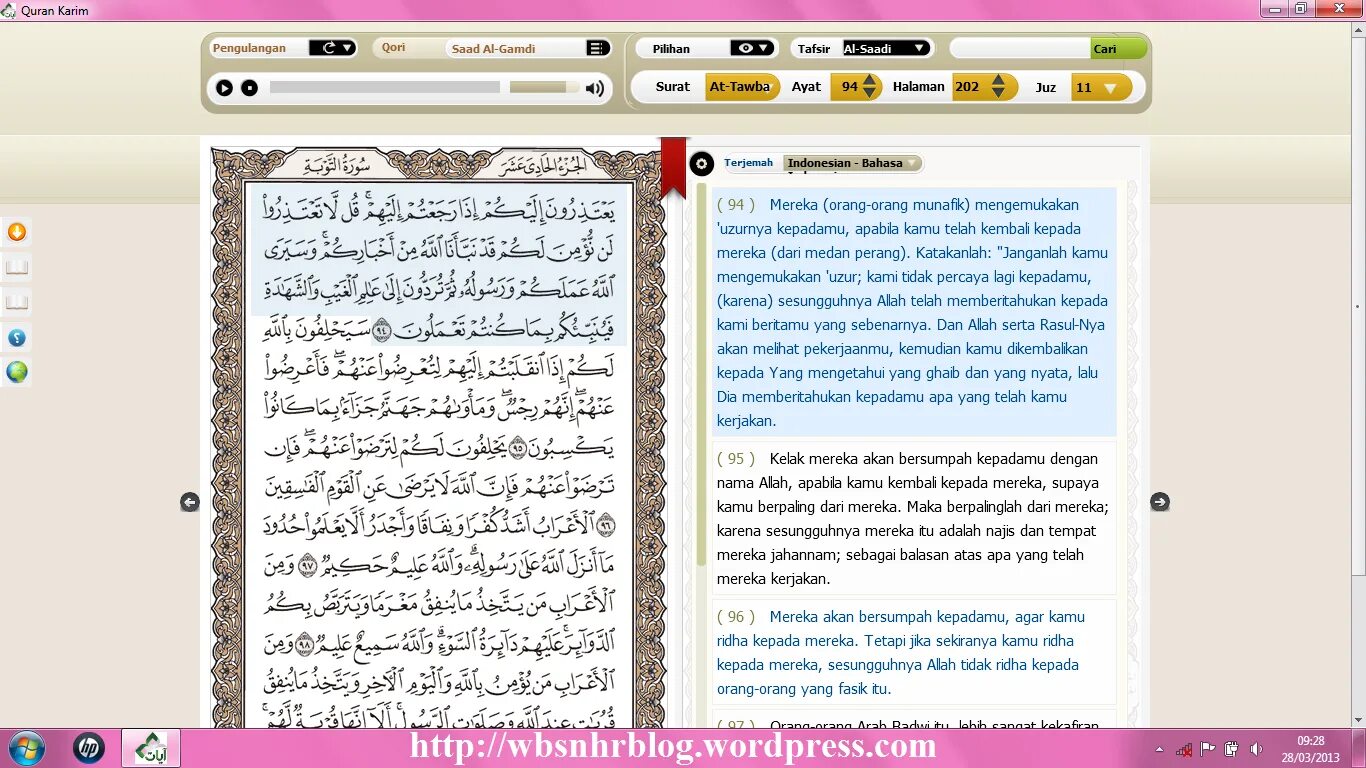Click the red bookmark ribbon on the page
The image size is (1366, 768).
[x=674, y=167]
